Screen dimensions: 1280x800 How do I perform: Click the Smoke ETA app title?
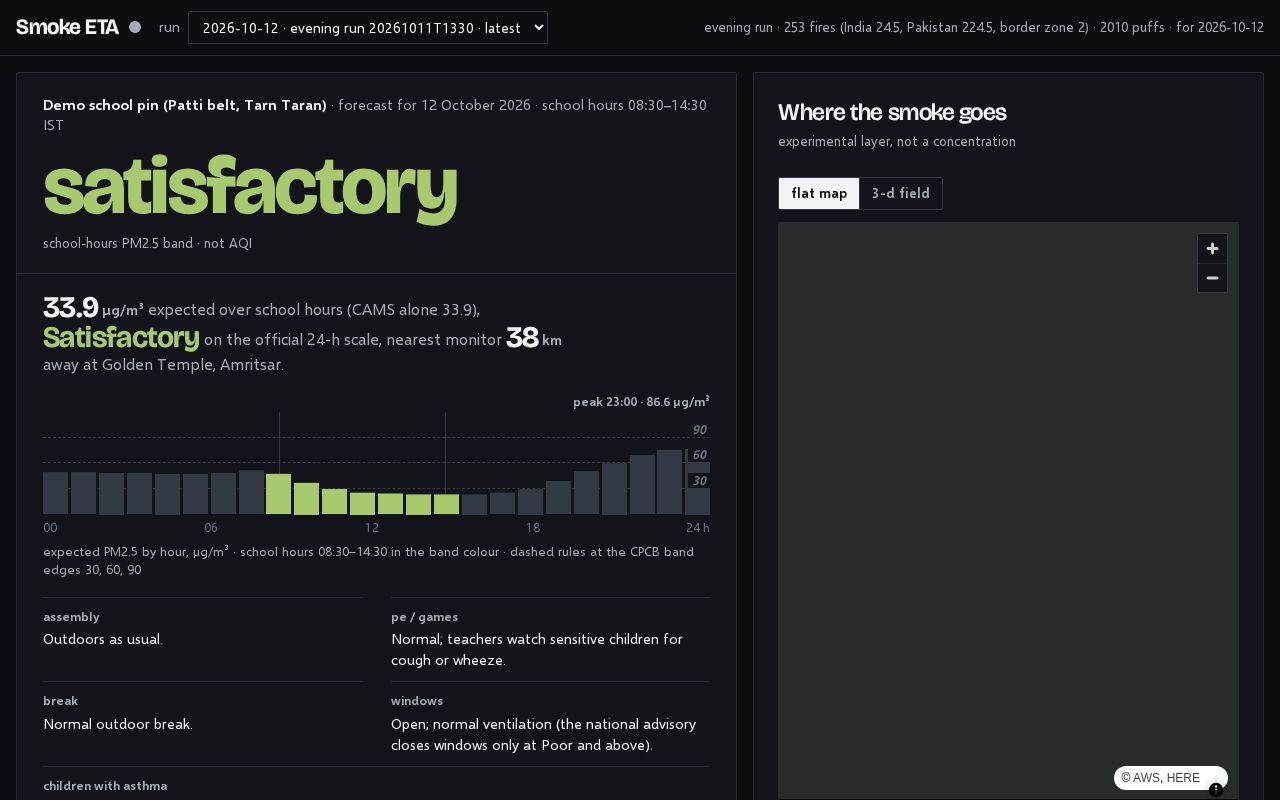67,27
